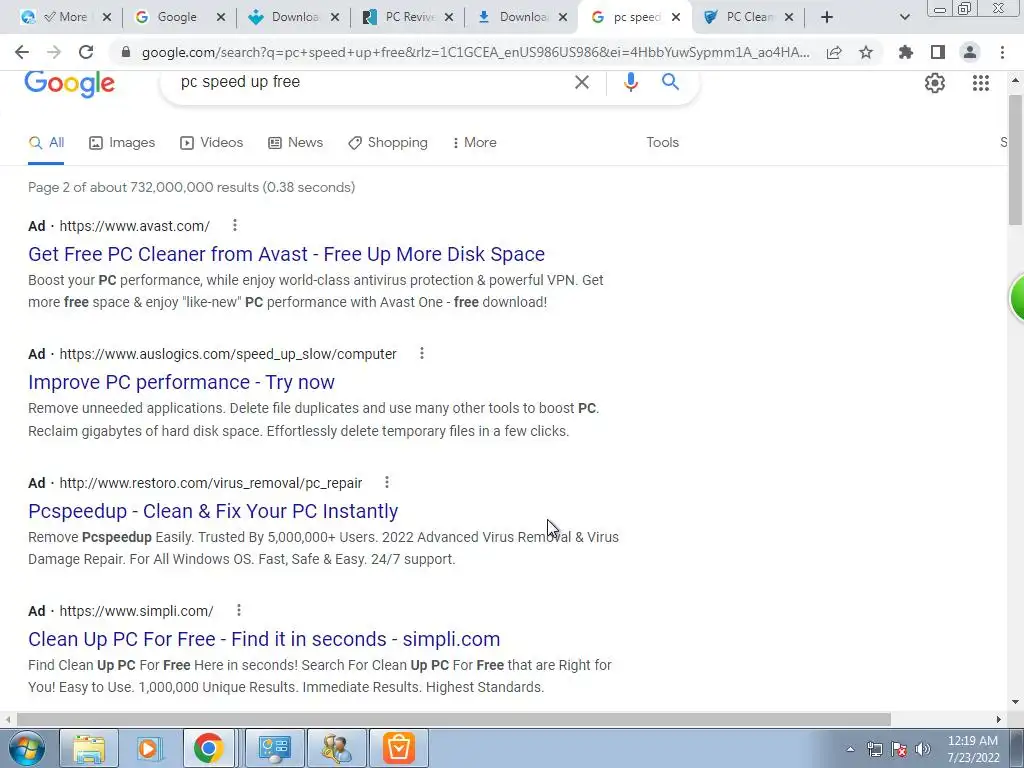This screenshot has width=1024, height=768.
Task: Launch Windows Media Player from the taskbar
Action: (x=148, y=748)
